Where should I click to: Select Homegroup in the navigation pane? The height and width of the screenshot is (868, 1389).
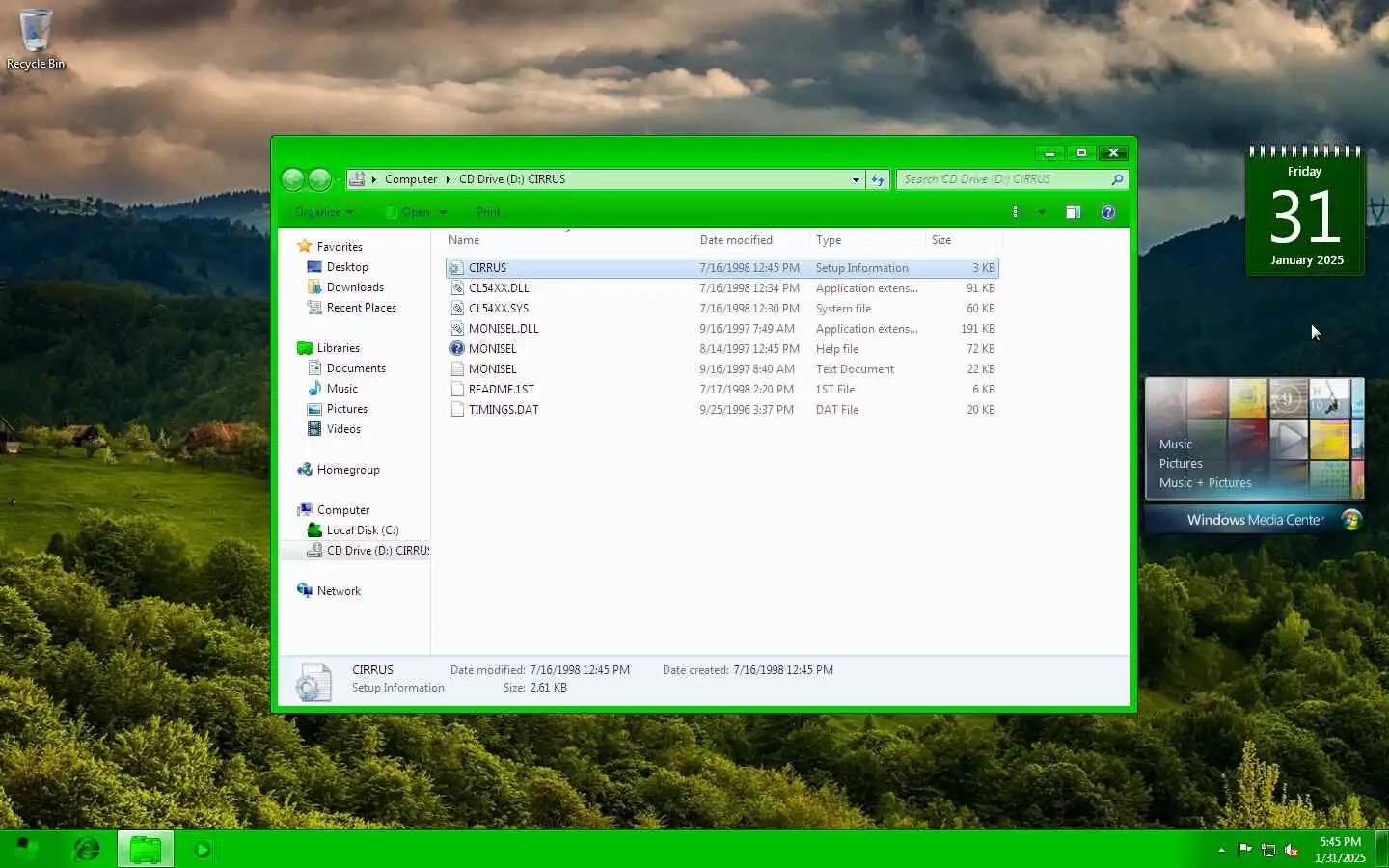[x=348, y=470]
